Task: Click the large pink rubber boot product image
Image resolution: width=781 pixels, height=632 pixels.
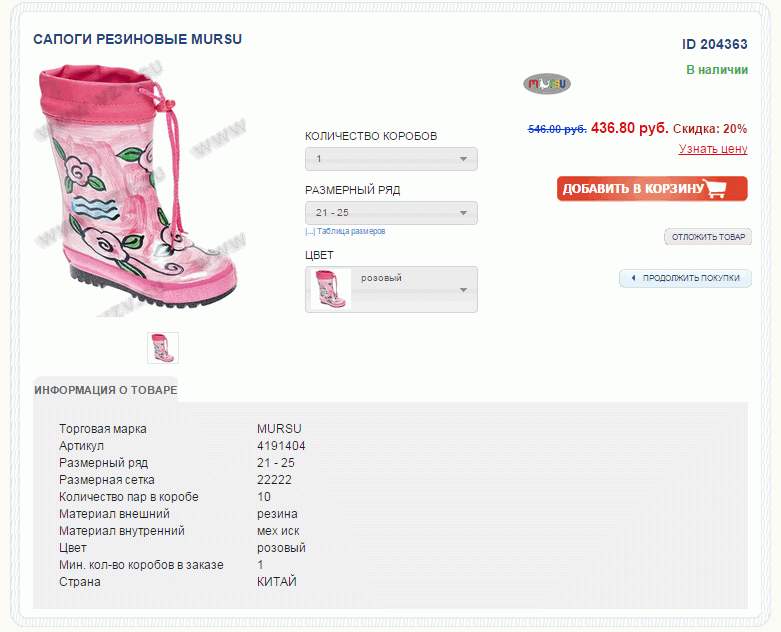Action: coord(139,189)
